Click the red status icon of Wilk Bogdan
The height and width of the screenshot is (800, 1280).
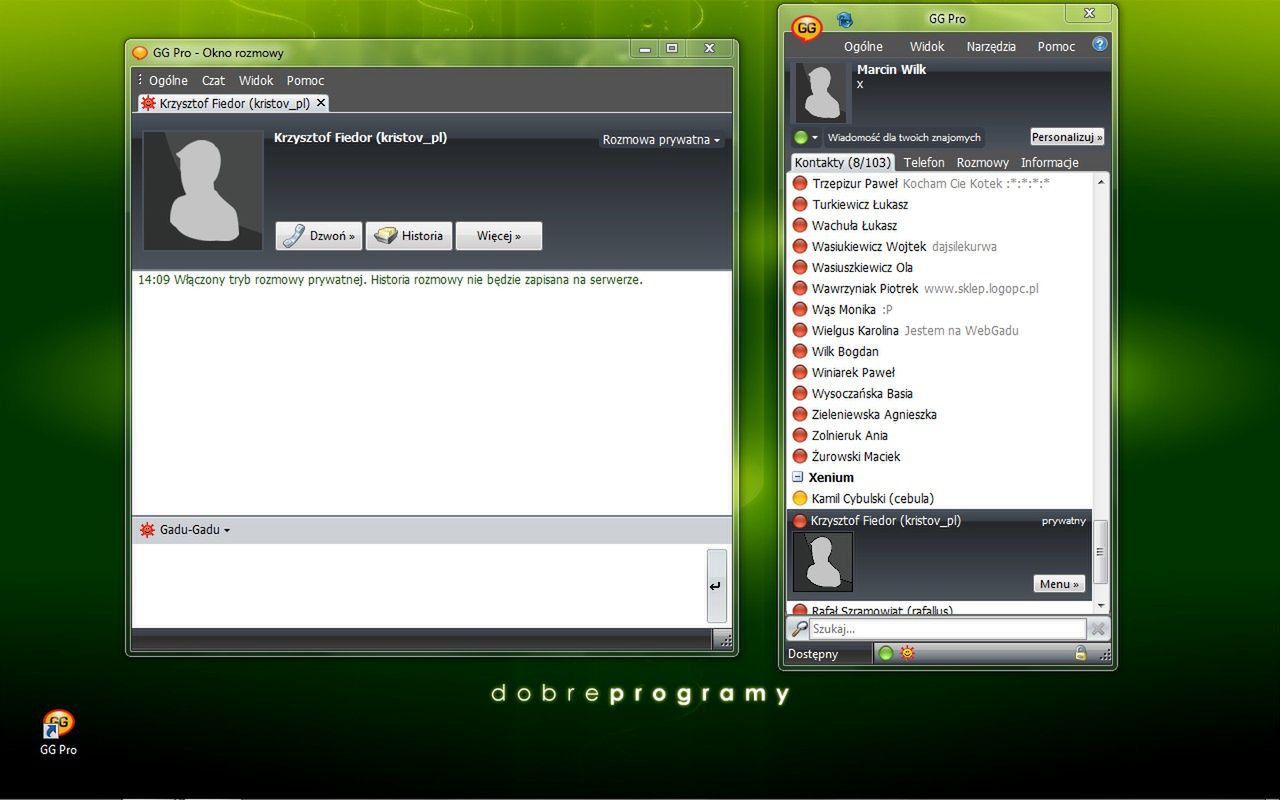800,351
